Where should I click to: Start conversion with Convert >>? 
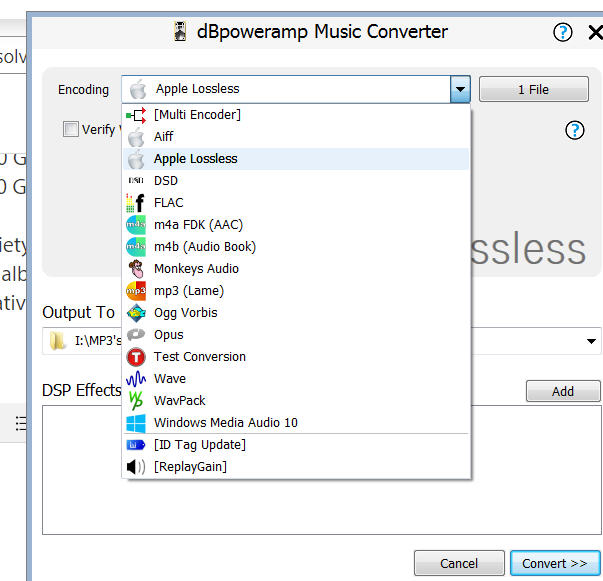click(555, 563)
